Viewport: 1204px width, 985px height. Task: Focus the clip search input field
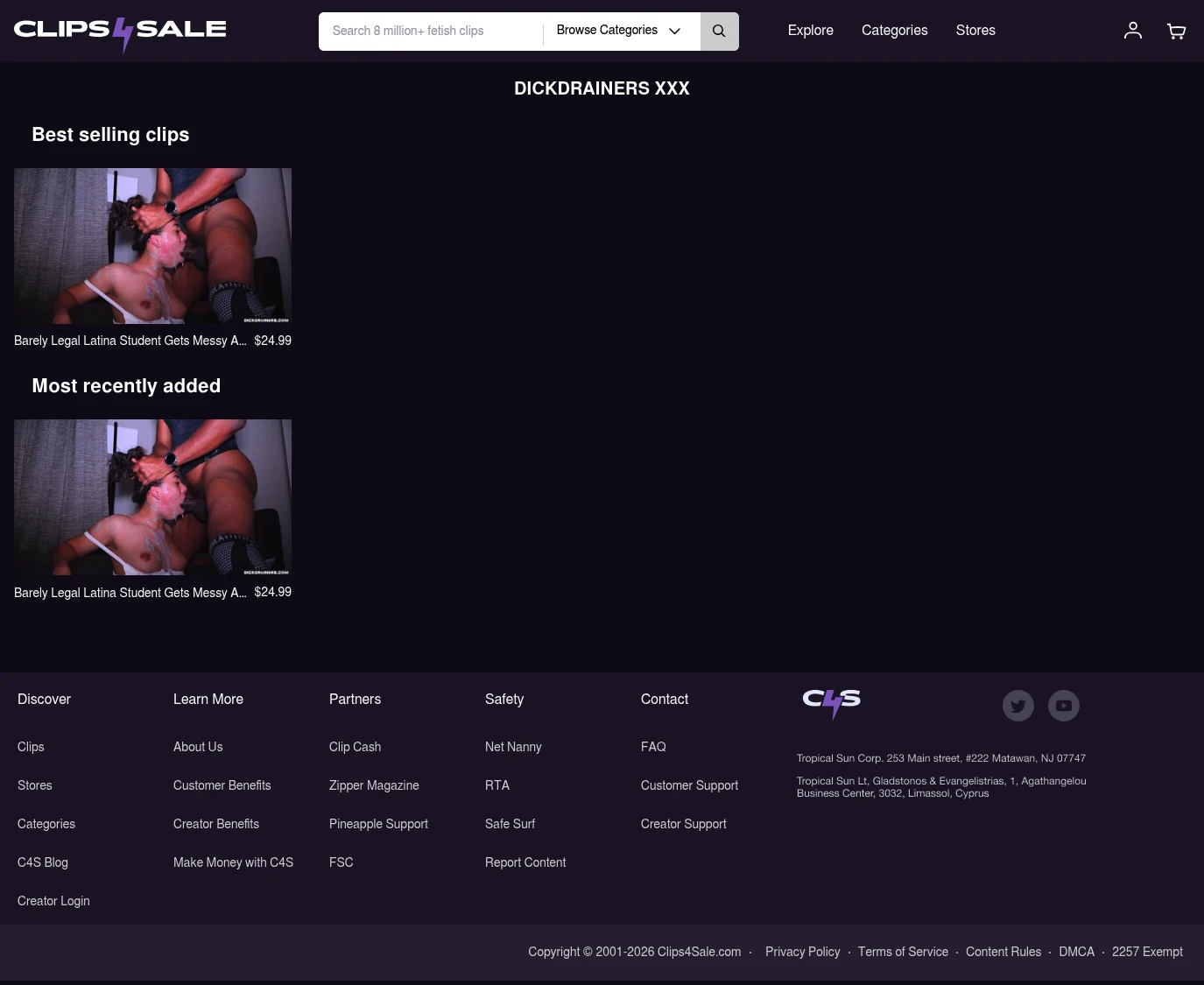tap(431, 32)
